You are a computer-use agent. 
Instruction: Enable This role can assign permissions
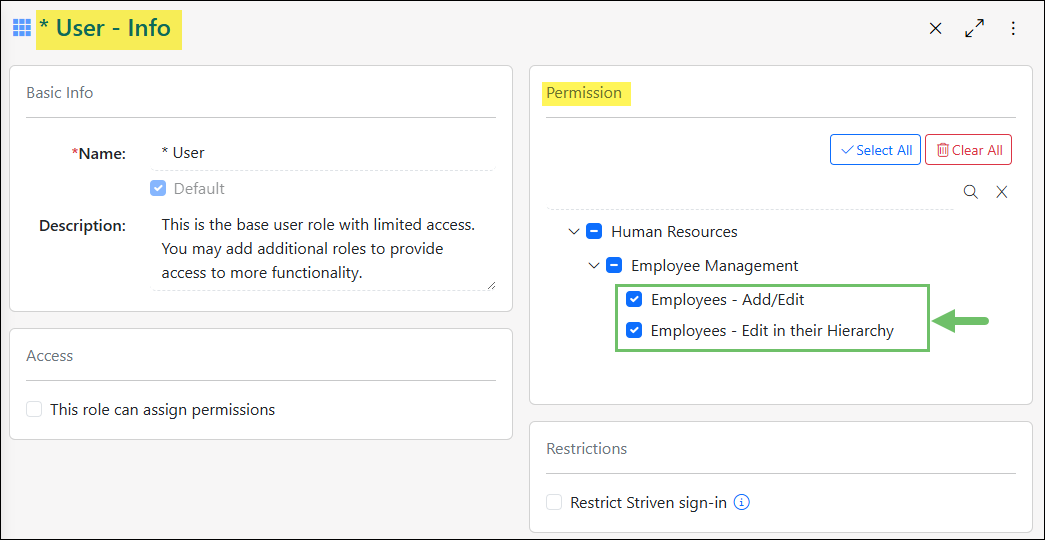(34, 409)
